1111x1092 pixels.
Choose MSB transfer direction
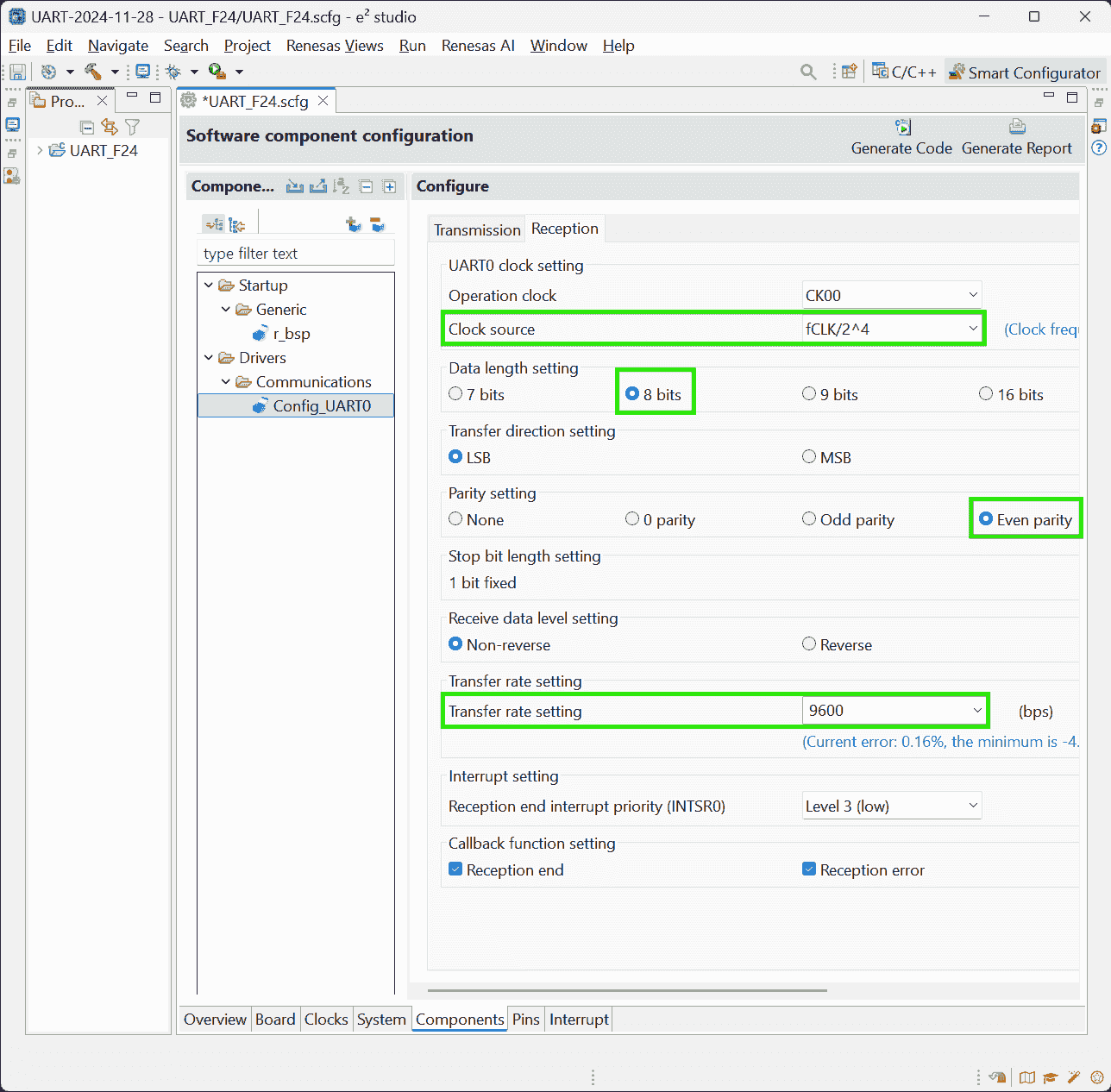click(x=809, y=457)
